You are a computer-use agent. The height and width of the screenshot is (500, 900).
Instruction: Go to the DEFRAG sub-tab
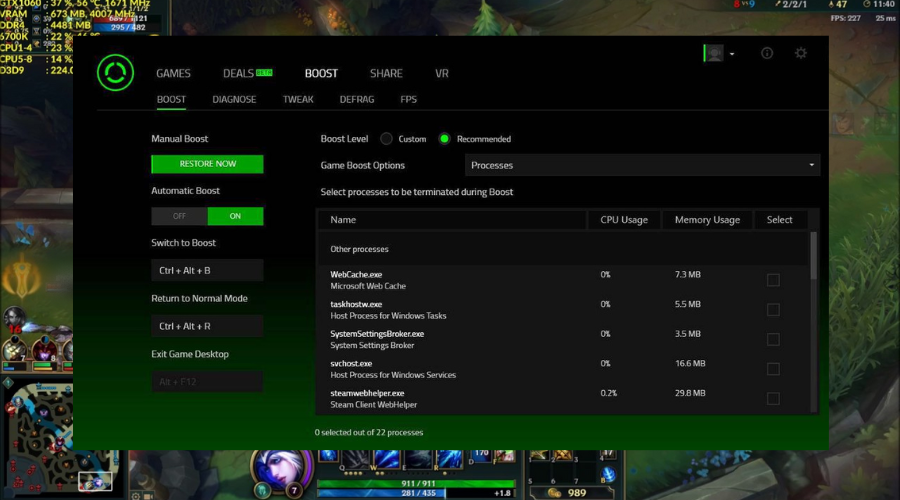(x=356, y=99)
